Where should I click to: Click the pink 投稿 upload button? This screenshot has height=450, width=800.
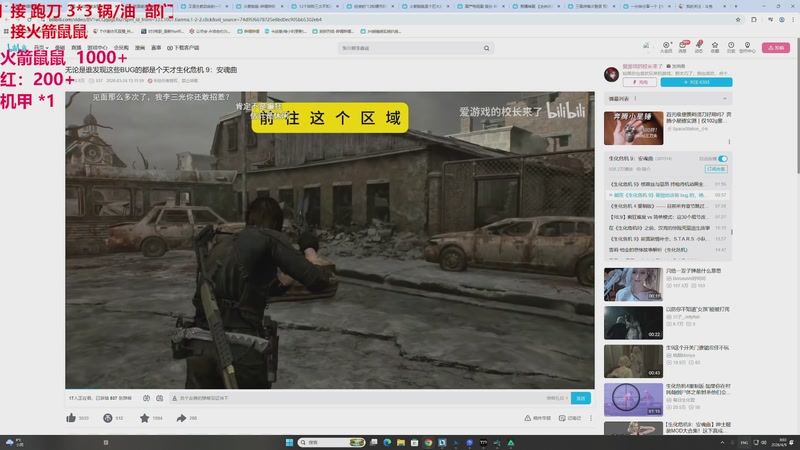coord(776,47)
